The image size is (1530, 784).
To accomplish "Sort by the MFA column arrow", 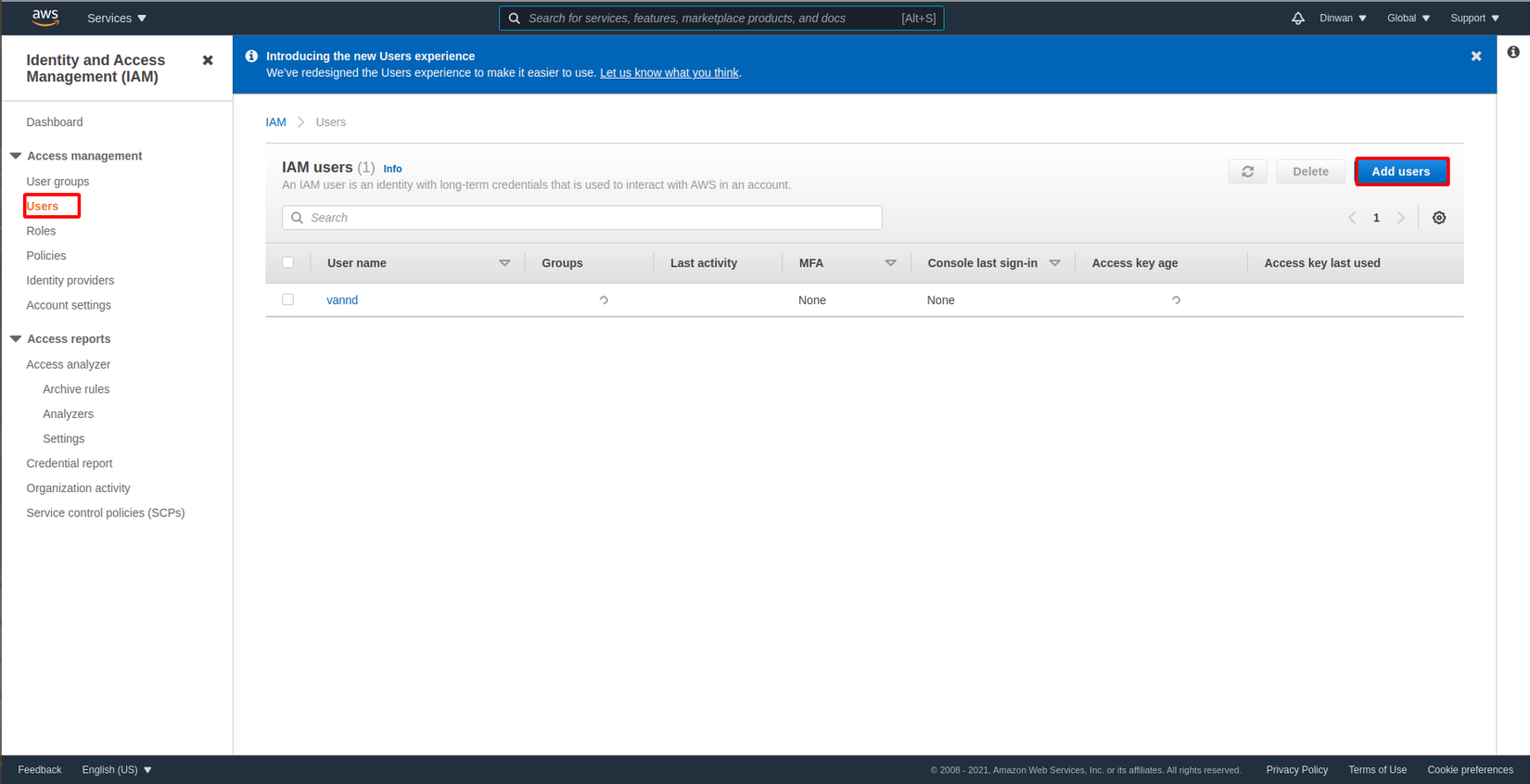I will click(890, 263).
